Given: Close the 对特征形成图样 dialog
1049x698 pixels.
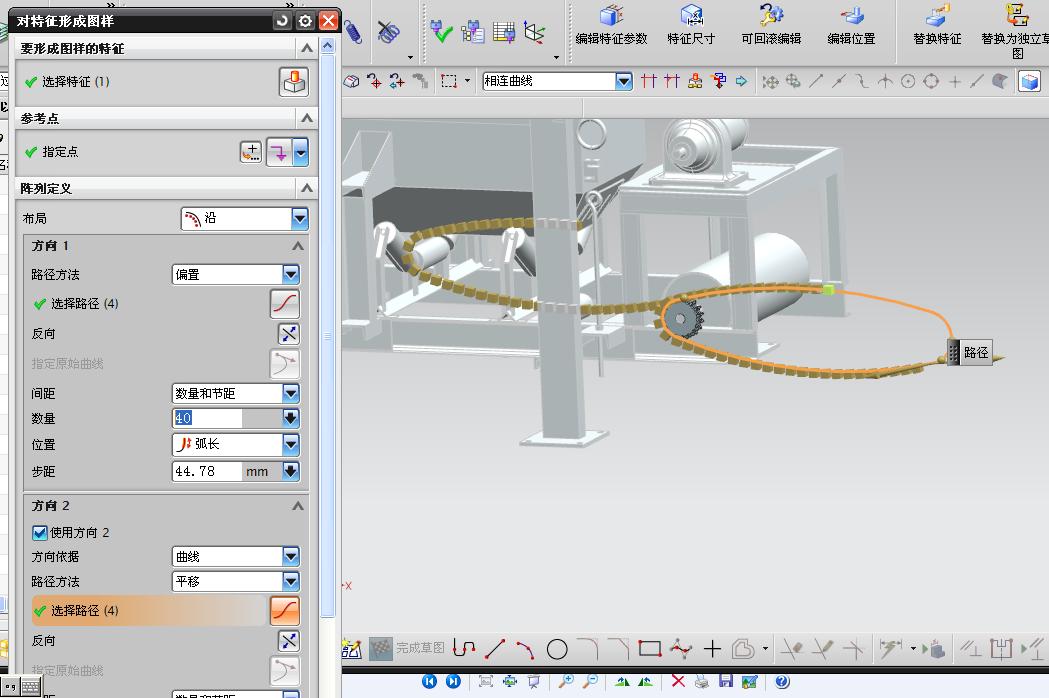Looking at the screenshot, I should [x=328, y=21].
